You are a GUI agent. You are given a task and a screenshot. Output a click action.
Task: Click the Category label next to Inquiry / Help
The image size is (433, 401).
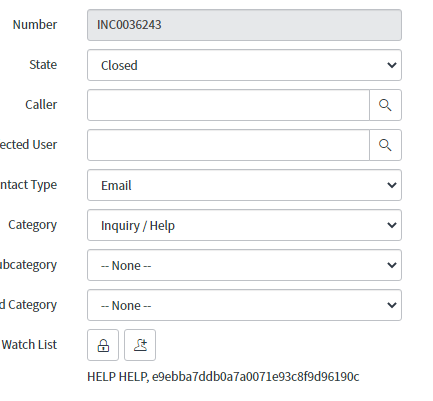32,225
